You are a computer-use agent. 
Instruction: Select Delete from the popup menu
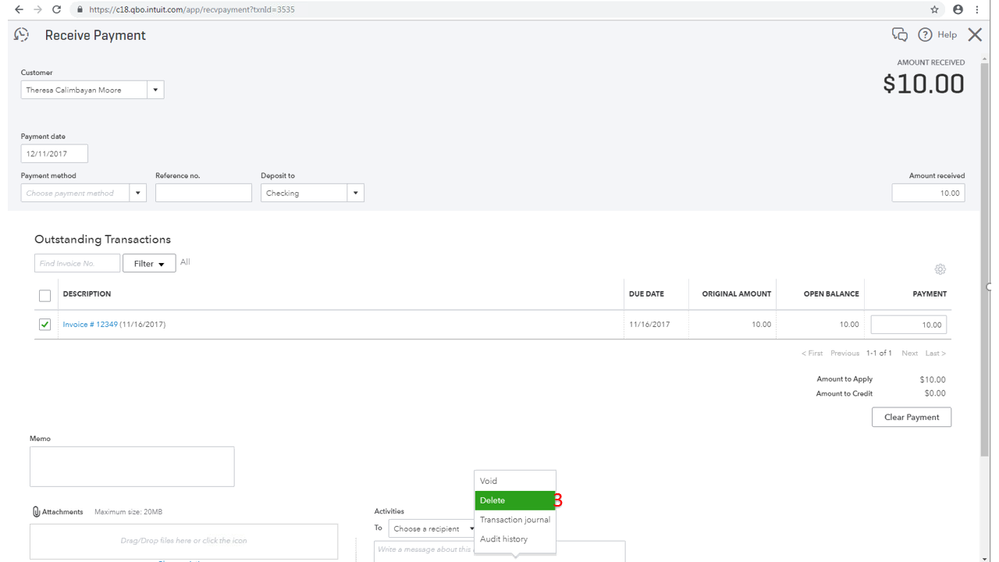[x=515, y=500]
